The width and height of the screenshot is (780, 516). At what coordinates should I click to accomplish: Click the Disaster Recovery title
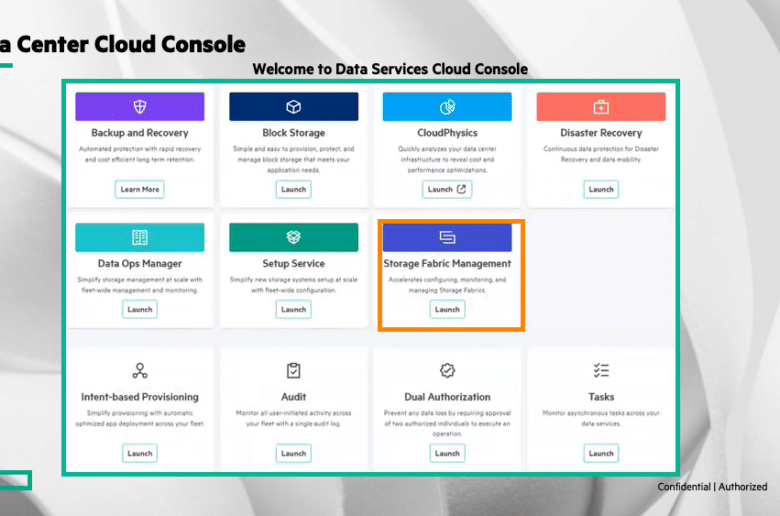point(601,133)
